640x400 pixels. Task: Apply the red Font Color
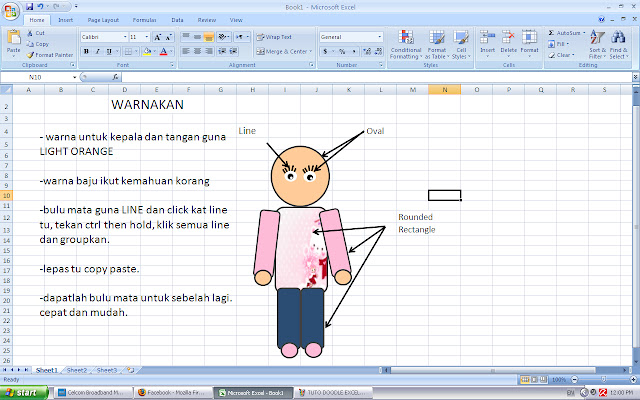click(x=163, y=51)
